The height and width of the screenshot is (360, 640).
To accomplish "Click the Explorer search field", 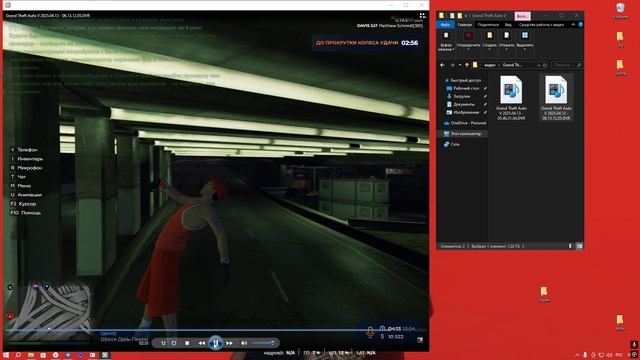I will click(567, 65).
